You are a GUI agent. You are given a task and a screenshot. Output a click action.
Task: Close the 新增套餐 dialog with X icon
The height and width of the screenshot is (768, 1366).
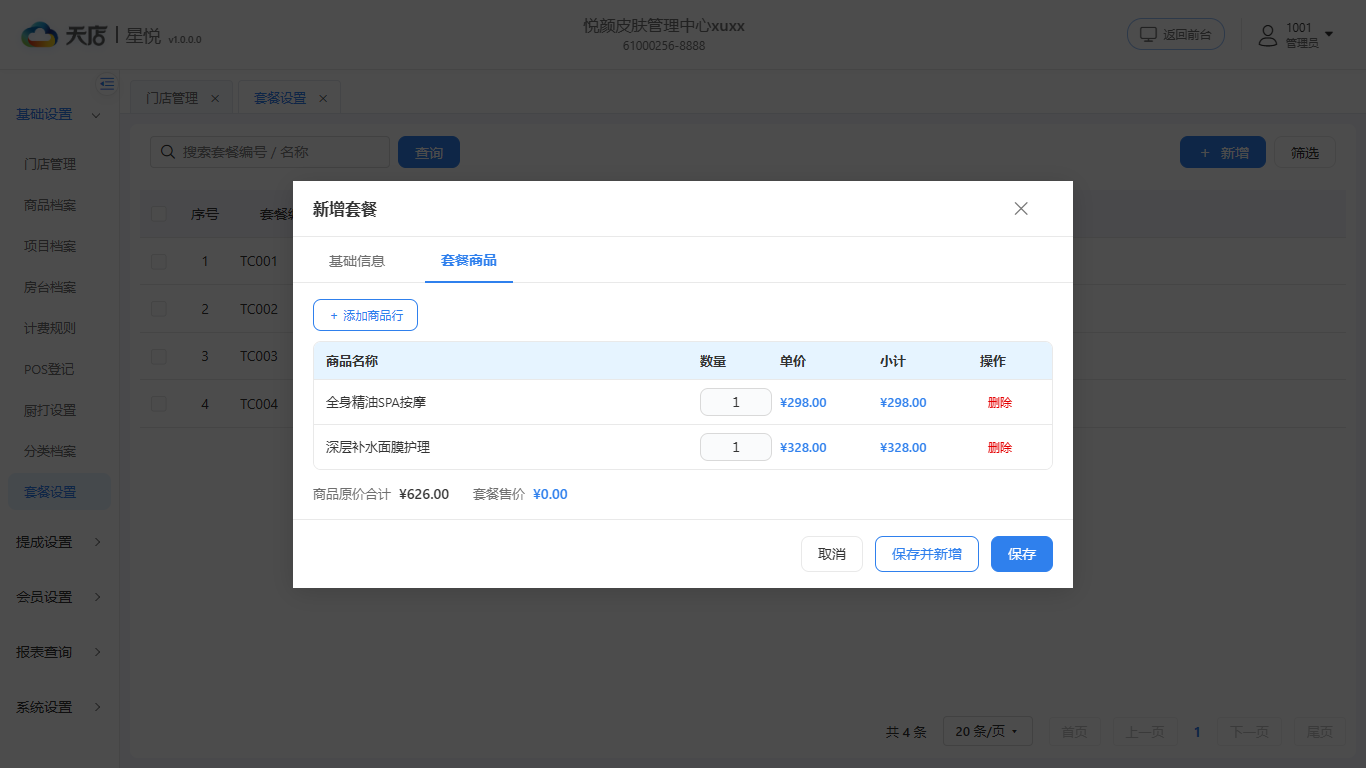tap(1021, 209)
